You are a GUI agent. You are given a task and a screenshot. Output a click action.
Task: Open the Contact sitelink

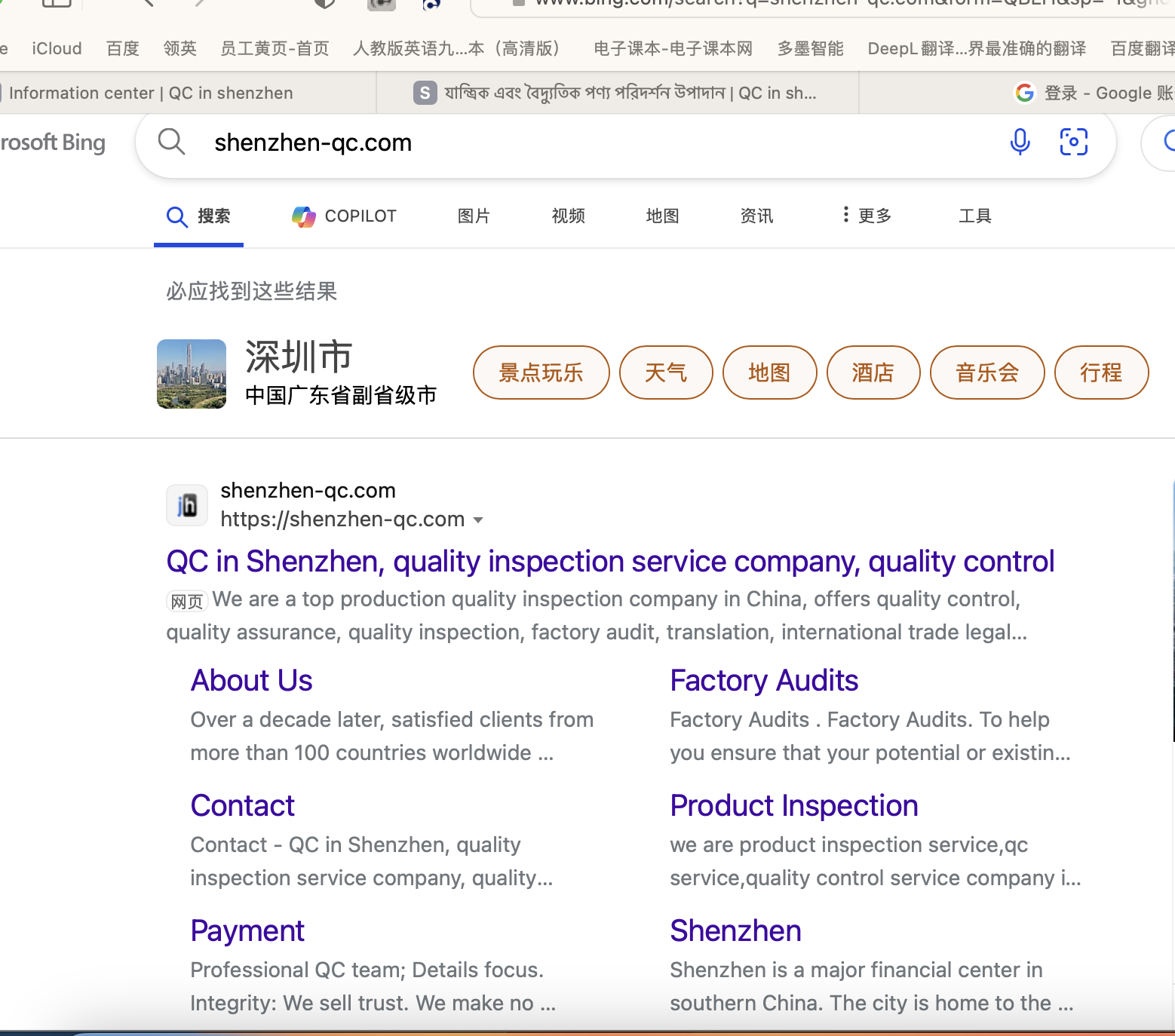point(242,806)
